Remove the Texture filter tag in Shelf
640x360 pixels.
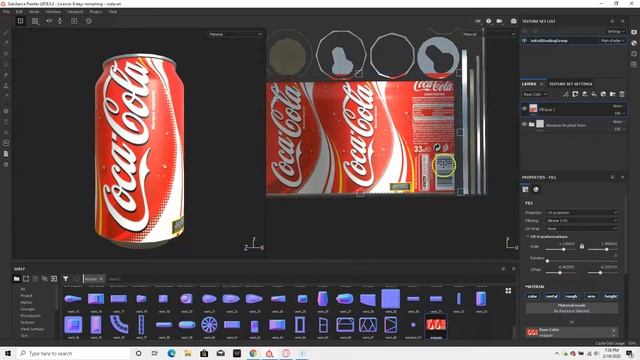click(101, 279)
